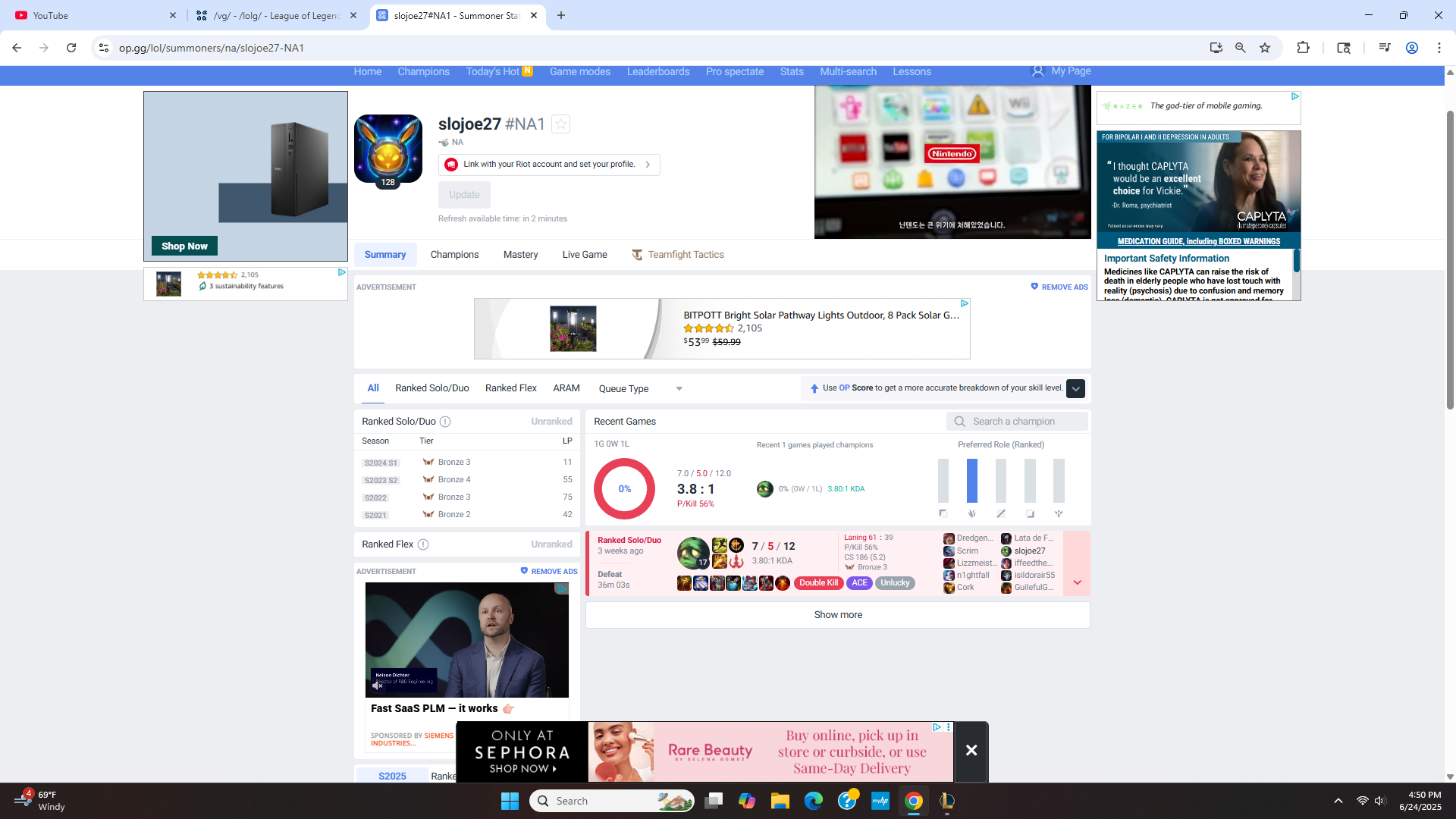Click Ranked Solo/Duo info icon
This screenshot has width=1456, height=819.
pos(445,422)
